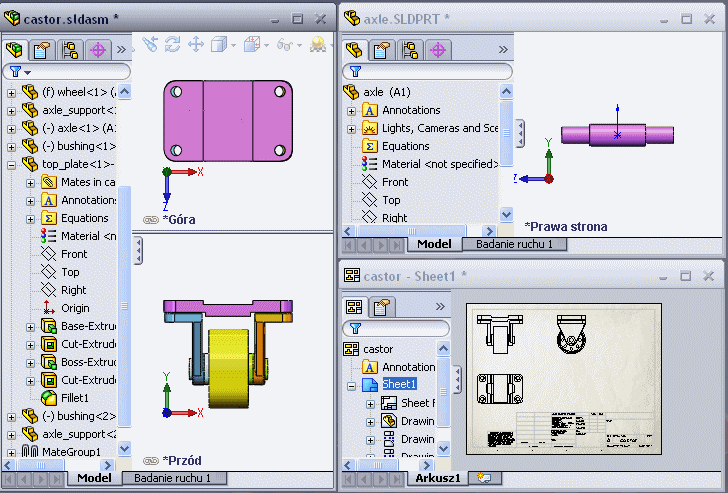Viewport: 728px width, 493px height.
Task: Click the Add Sheet icon beside Arkusz1
Action: point(483,478)
